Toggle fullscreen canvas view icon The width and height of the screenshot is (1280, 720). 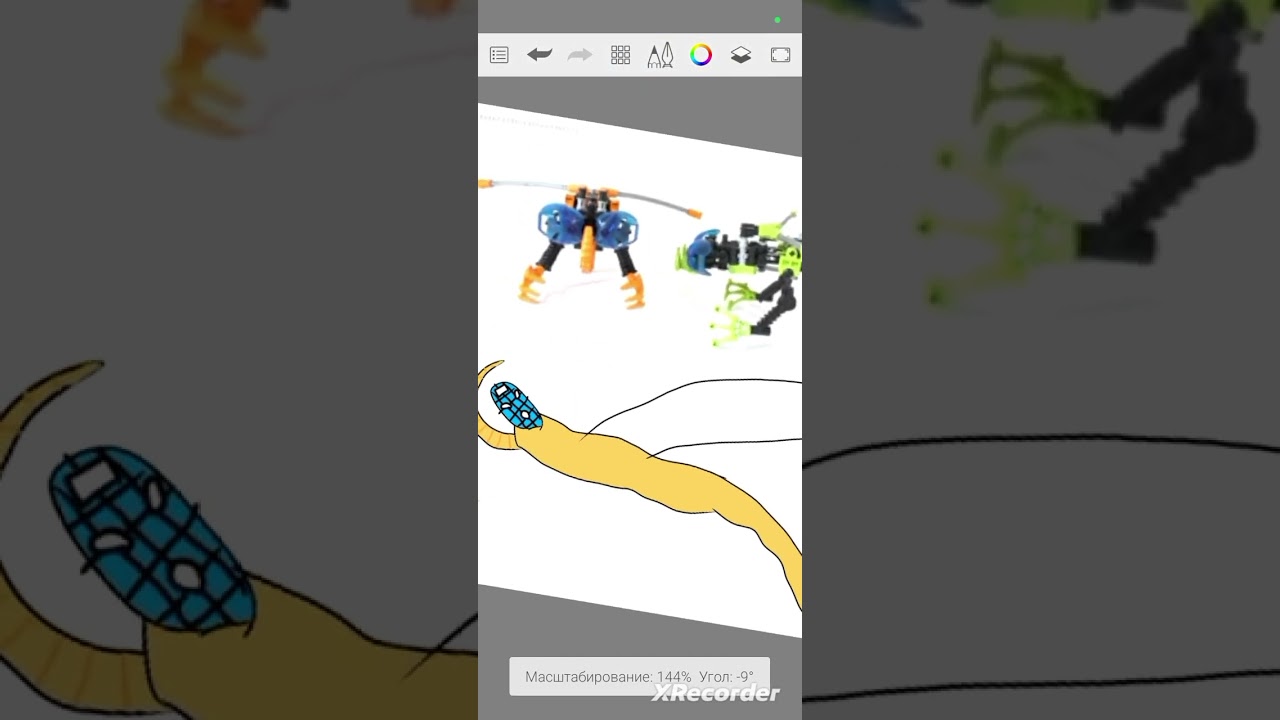(x=781, y=55)
